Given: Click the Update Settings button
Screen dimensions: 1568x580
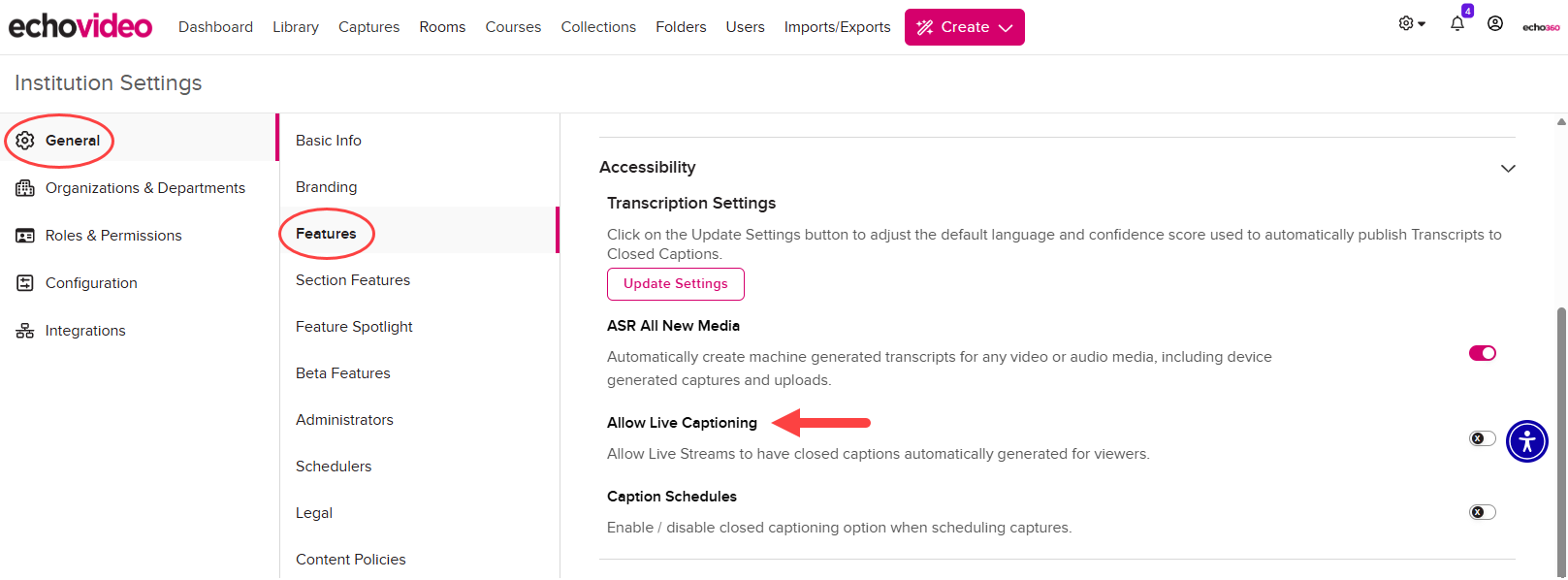Looking at the screenshot, I should pyautogui.click(x=675, y=283).
